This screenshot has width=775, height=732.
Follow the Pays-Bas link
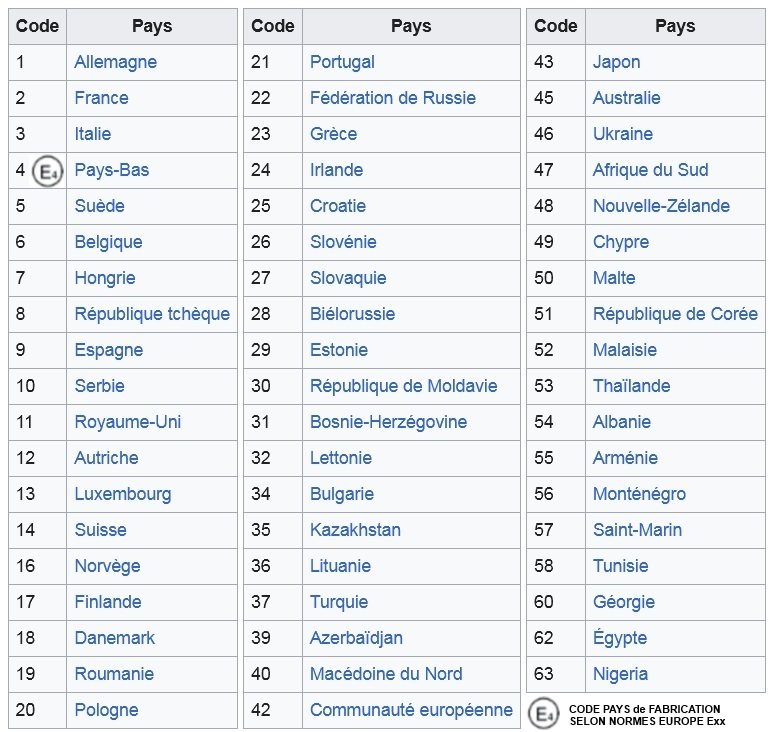click(x=112, y=170)
